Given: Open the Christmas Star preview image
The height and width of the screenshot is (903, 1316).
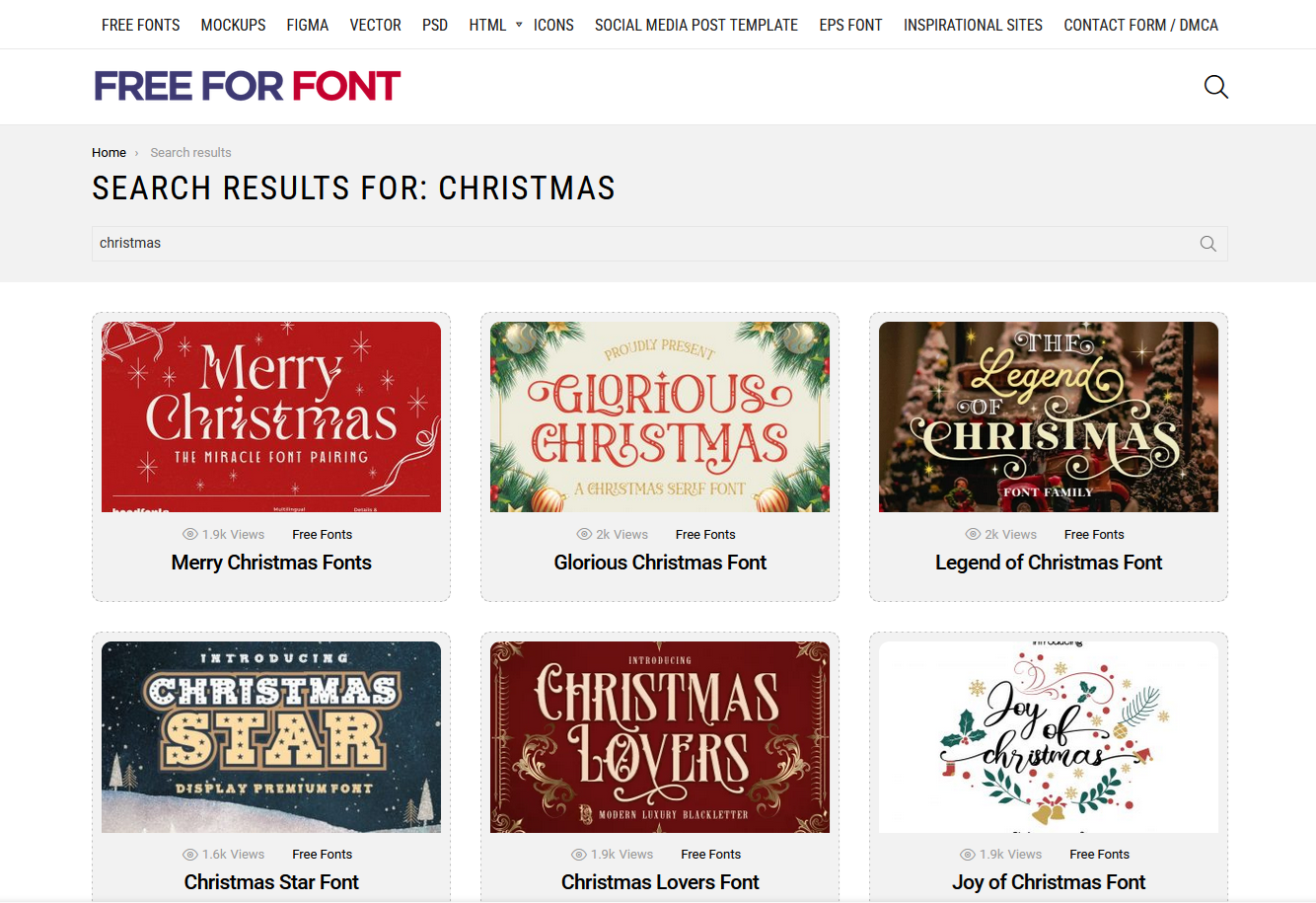Looking at the screenshot, I should click(x=271, y=736).
